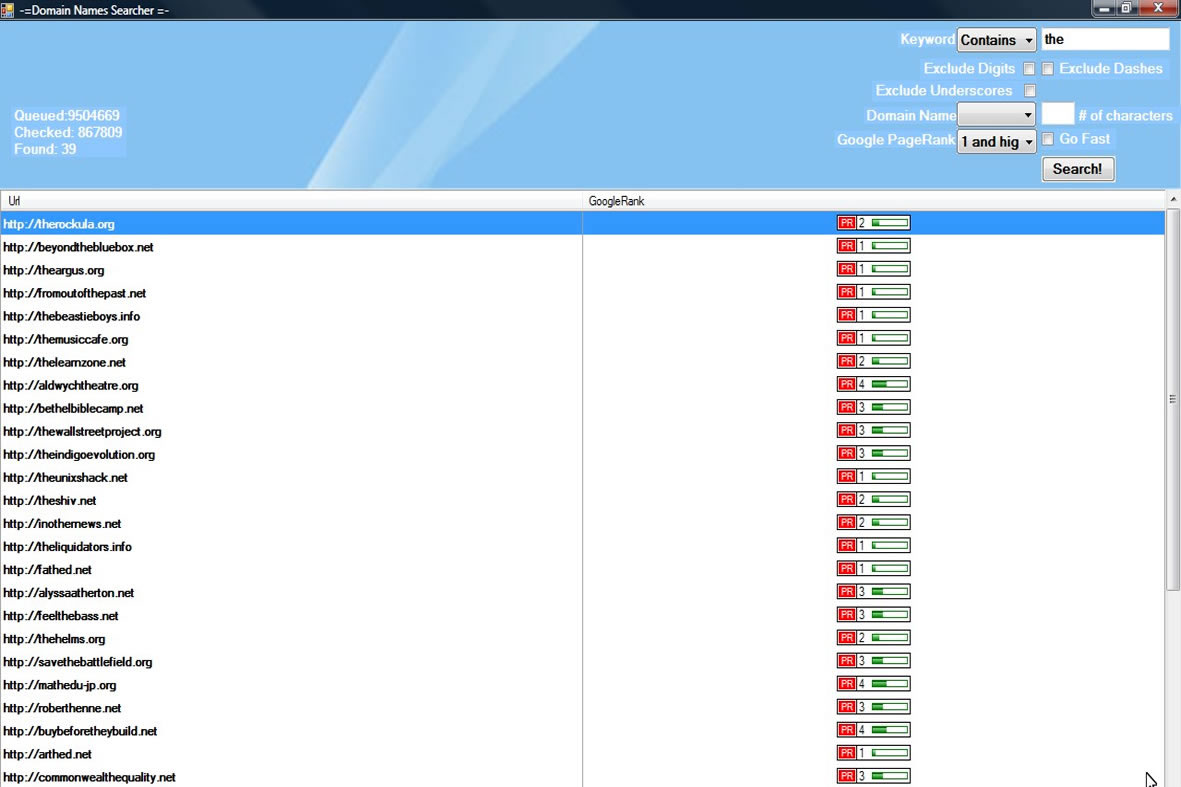The width and height of the screenshot is (1181, 787).
Task: Click the PageRank badge for thewallstreetproject.org
Action: [874, 430]
